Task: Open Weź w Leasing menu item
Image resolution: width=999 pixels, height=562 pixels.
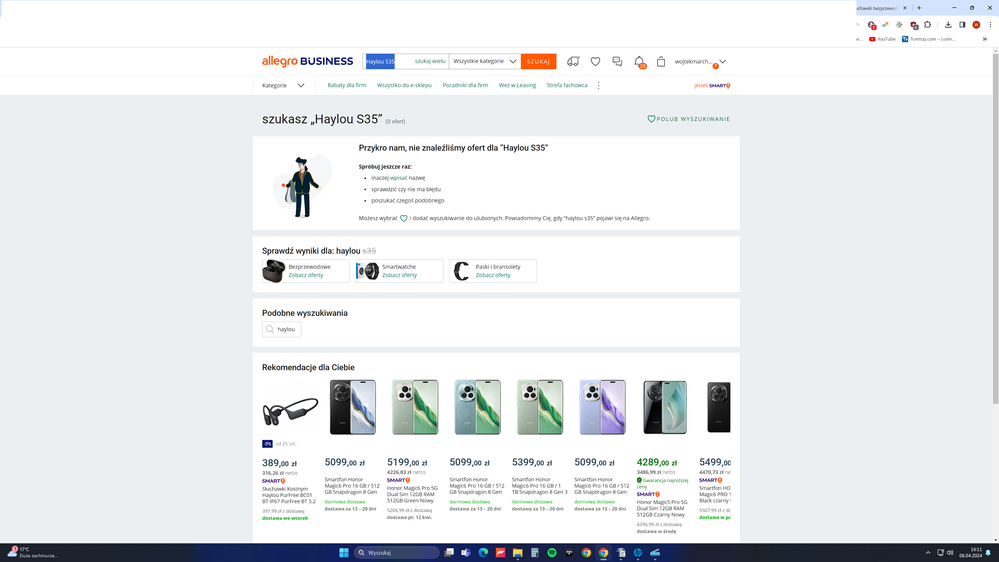Action: [517, 85]
